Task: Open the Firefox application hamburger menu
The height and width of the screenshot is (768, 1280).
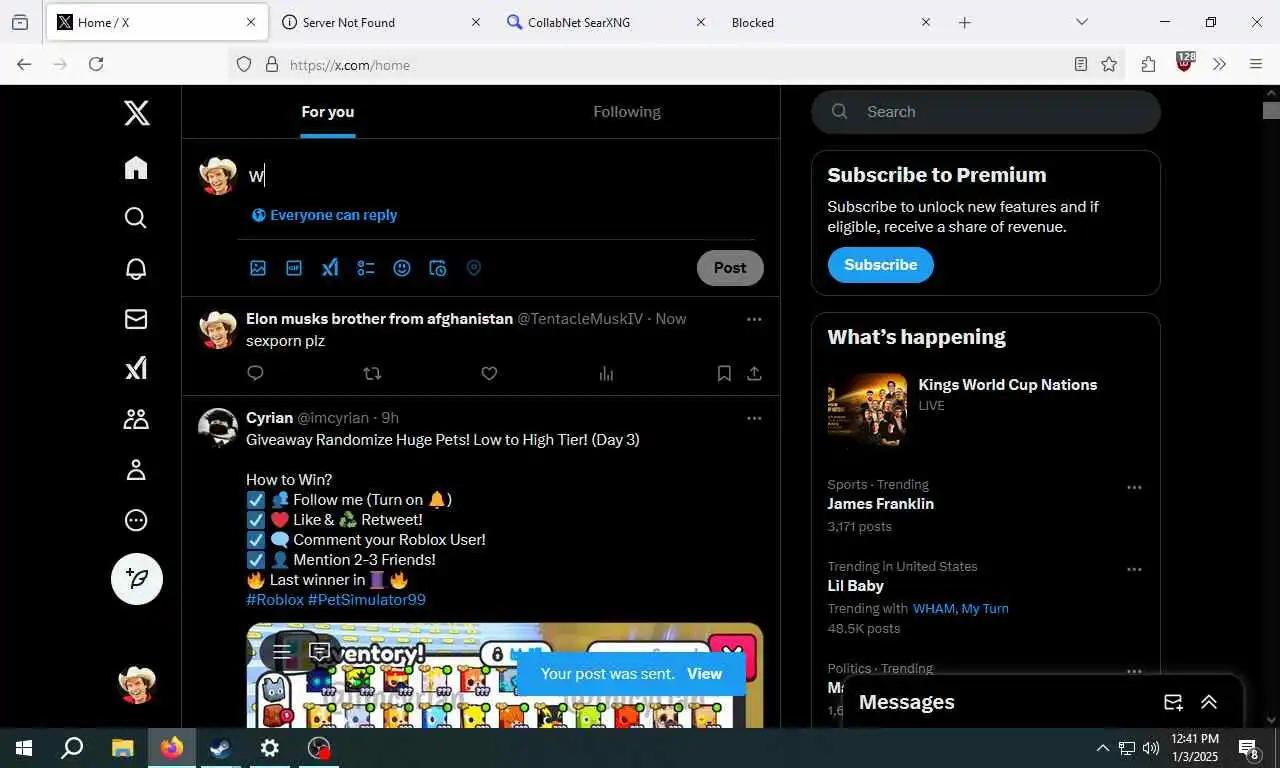Action: click(1256, 64)
